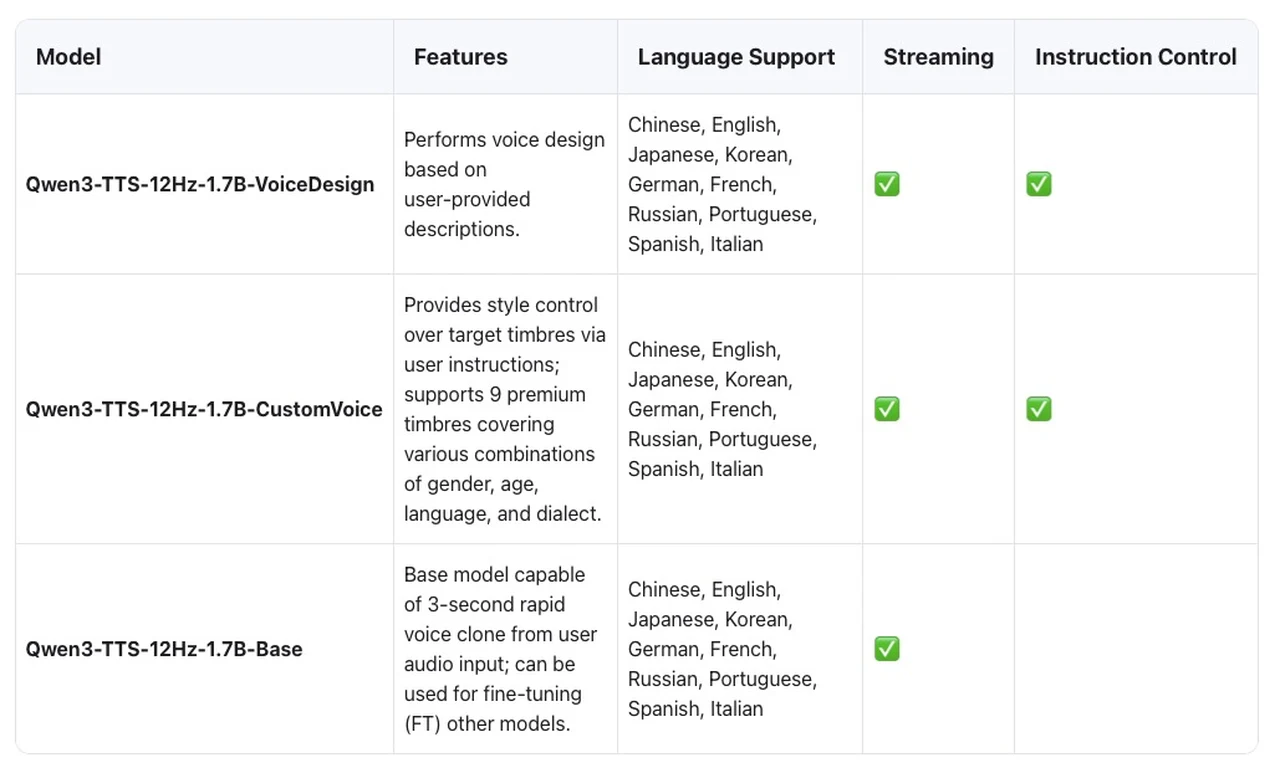Select the Language Support column header
This screenshot has height=773, width=1280.
(x=736, y=57)
